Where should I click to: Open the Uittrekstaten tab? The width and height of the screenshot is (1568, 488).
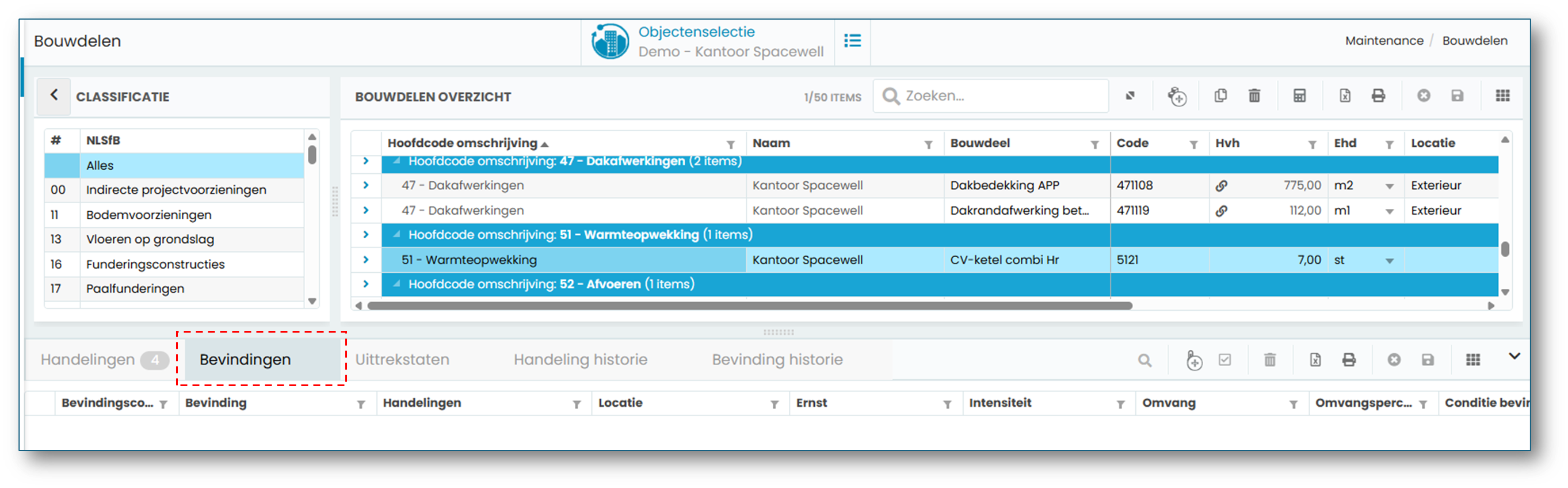coord(402,360)
